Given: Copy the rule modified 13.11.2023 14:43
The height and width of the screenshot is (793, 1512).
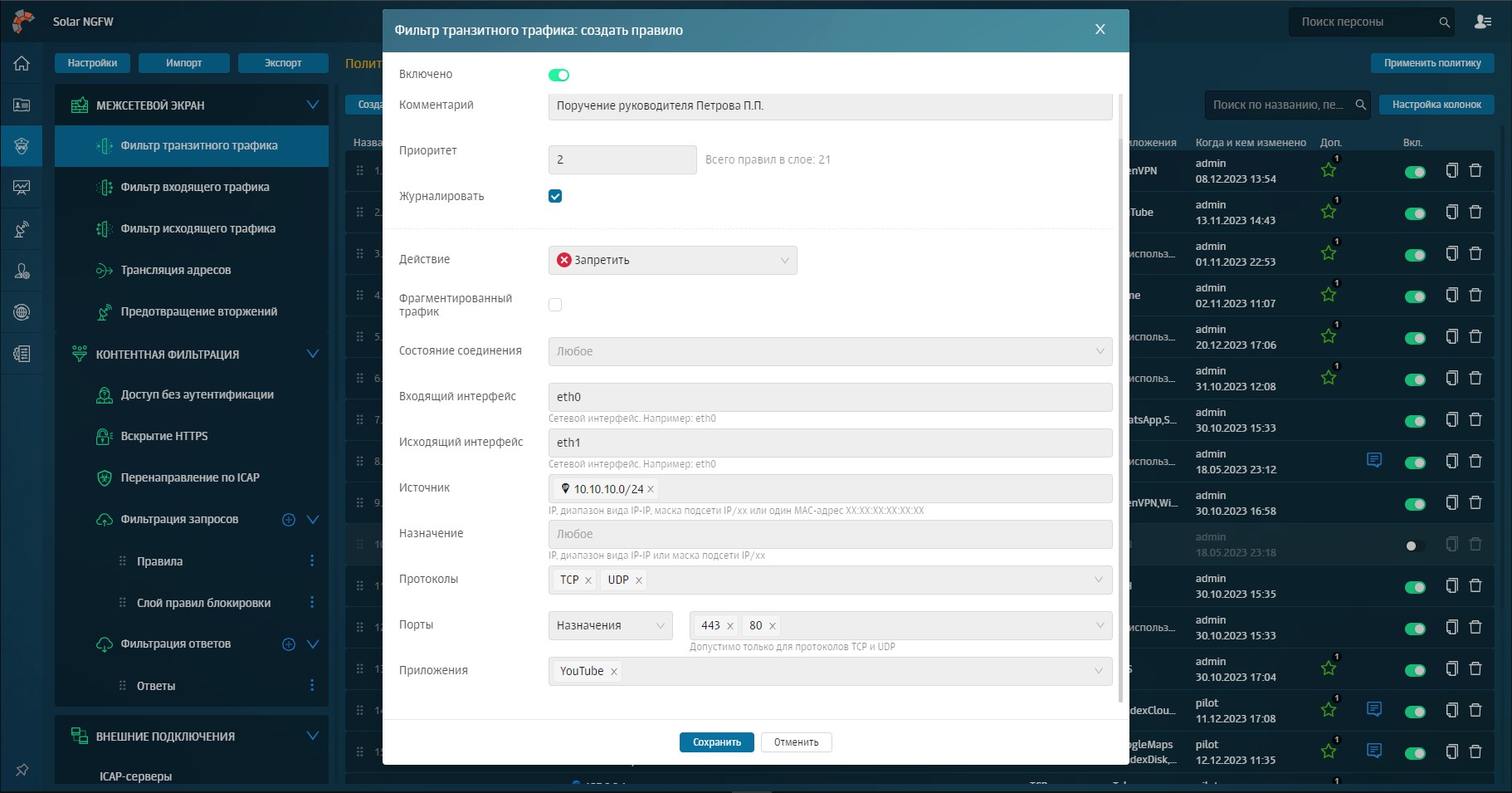Looking at the screenshot, I should point(1451,212).
